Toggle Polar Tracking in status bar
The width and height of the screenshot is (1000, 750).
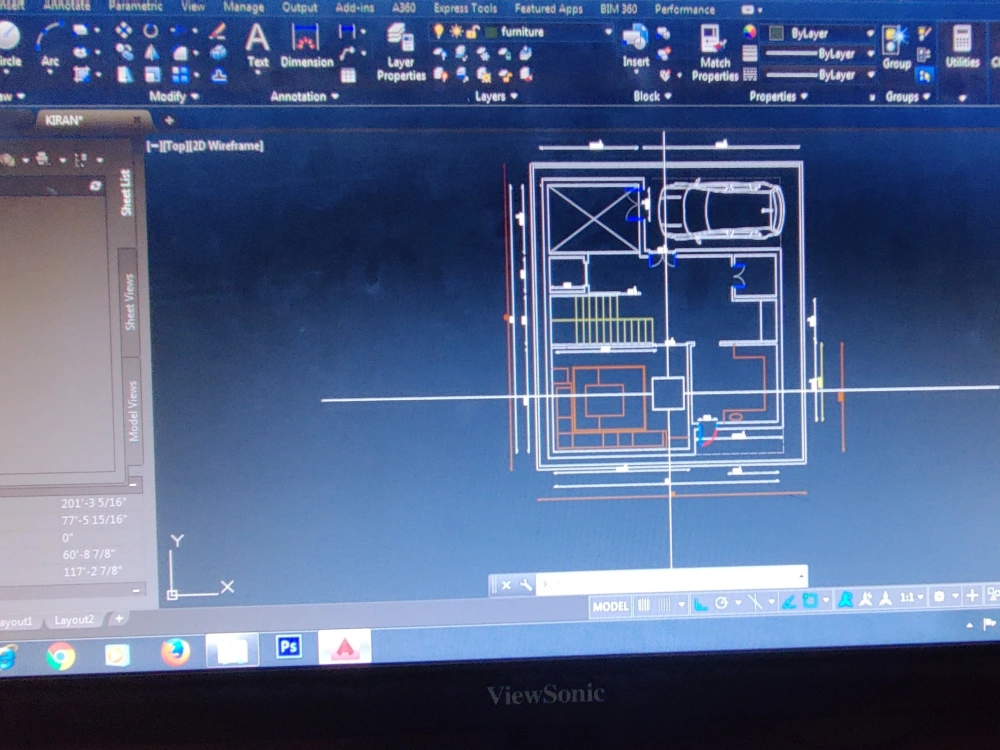(x=721, y=603)
